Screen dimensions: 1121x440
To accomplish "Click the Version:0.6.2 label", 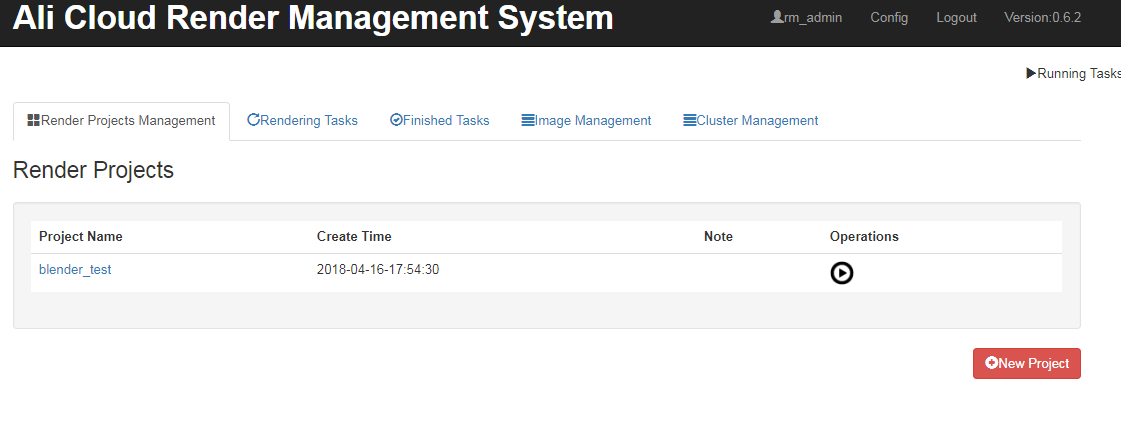I will pyautogui.click(x=1042, y=18).
